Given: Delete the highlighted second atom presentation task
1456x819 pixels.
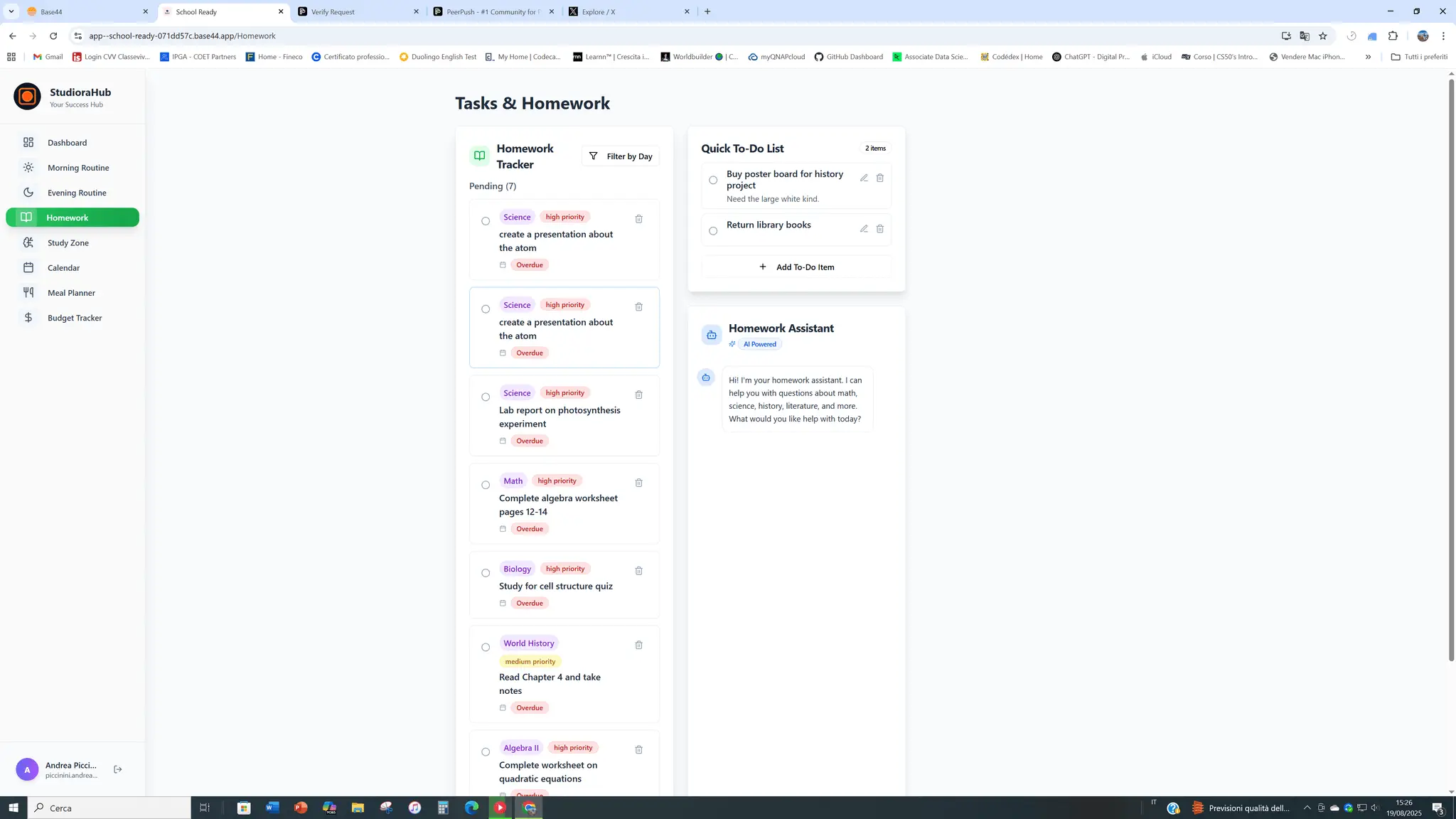Looking at the screenshot, I should 638,307.
